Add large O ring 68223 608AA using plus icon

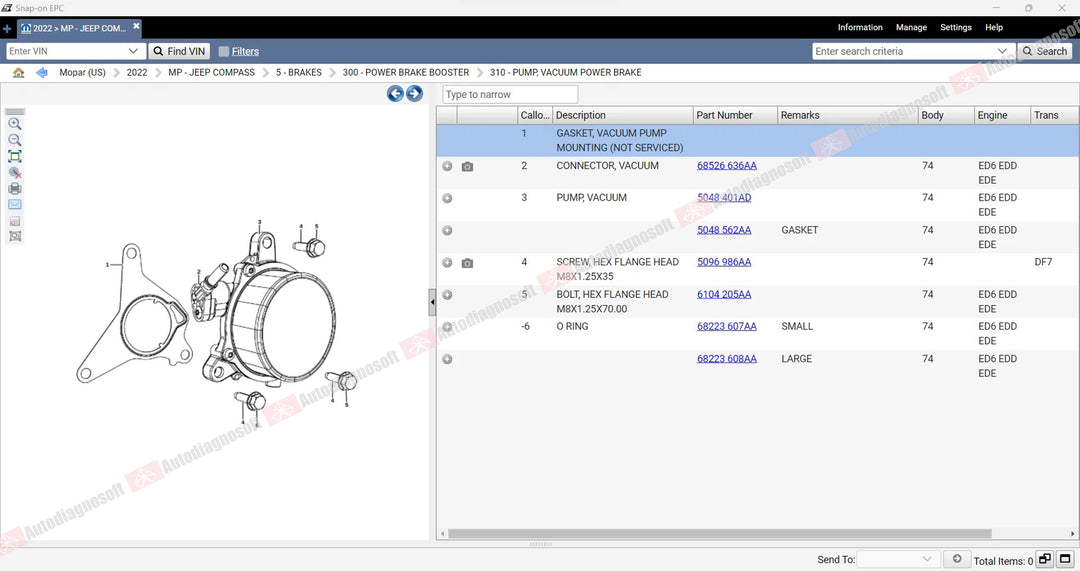pyautogui.click(x=447, y=359)
